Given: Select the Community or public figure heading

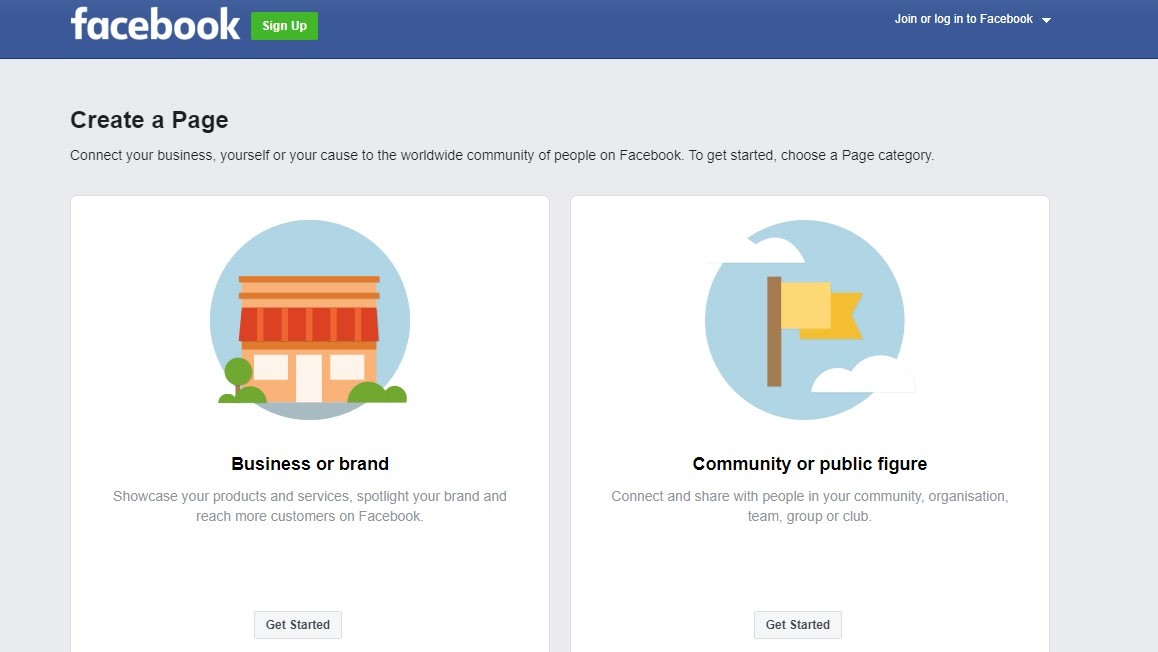Looking at the screenshot, I should (809, 464).
